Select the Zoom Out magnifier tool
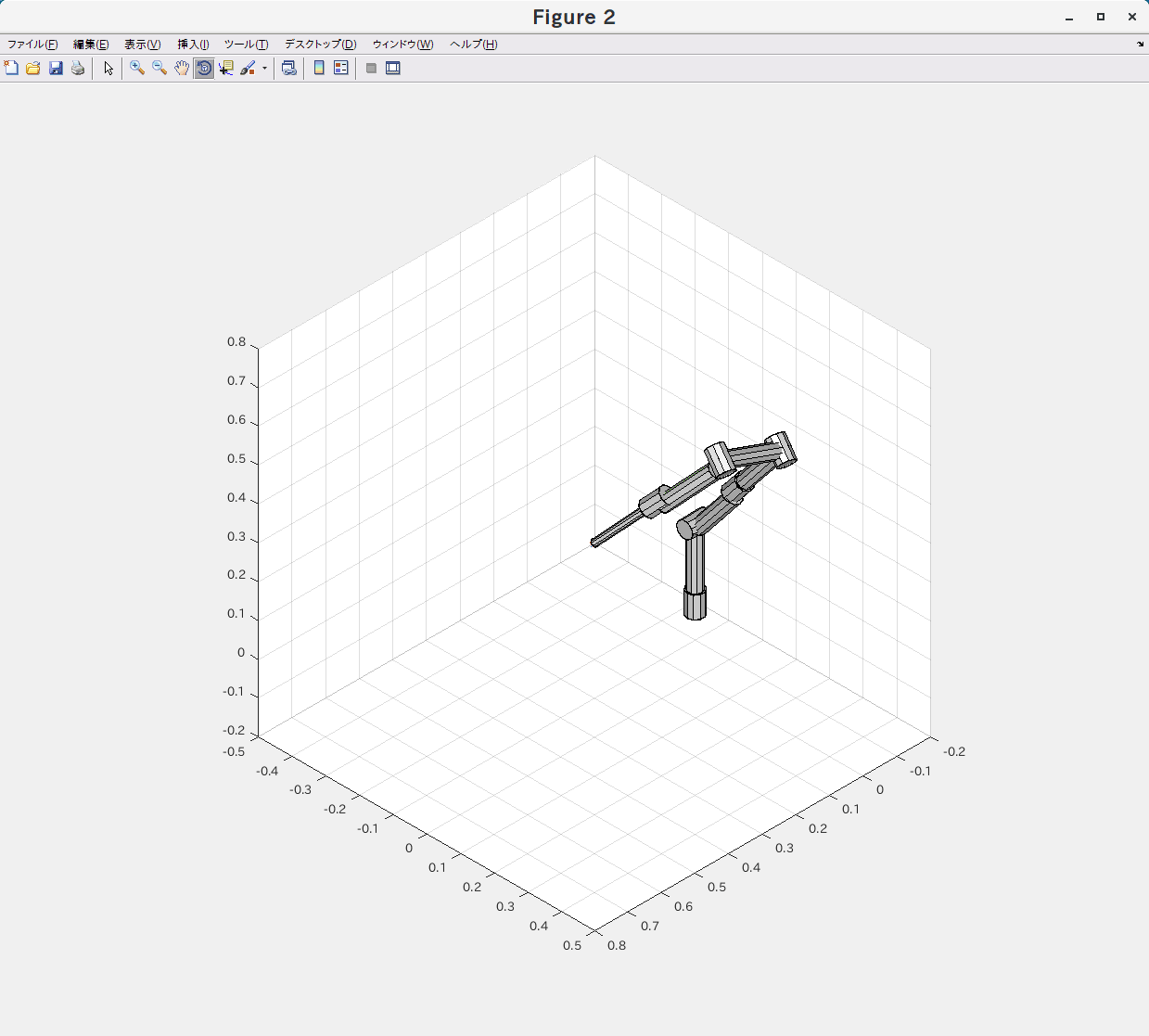This screenshot has width=1149, height=1036. coord(160,68)
